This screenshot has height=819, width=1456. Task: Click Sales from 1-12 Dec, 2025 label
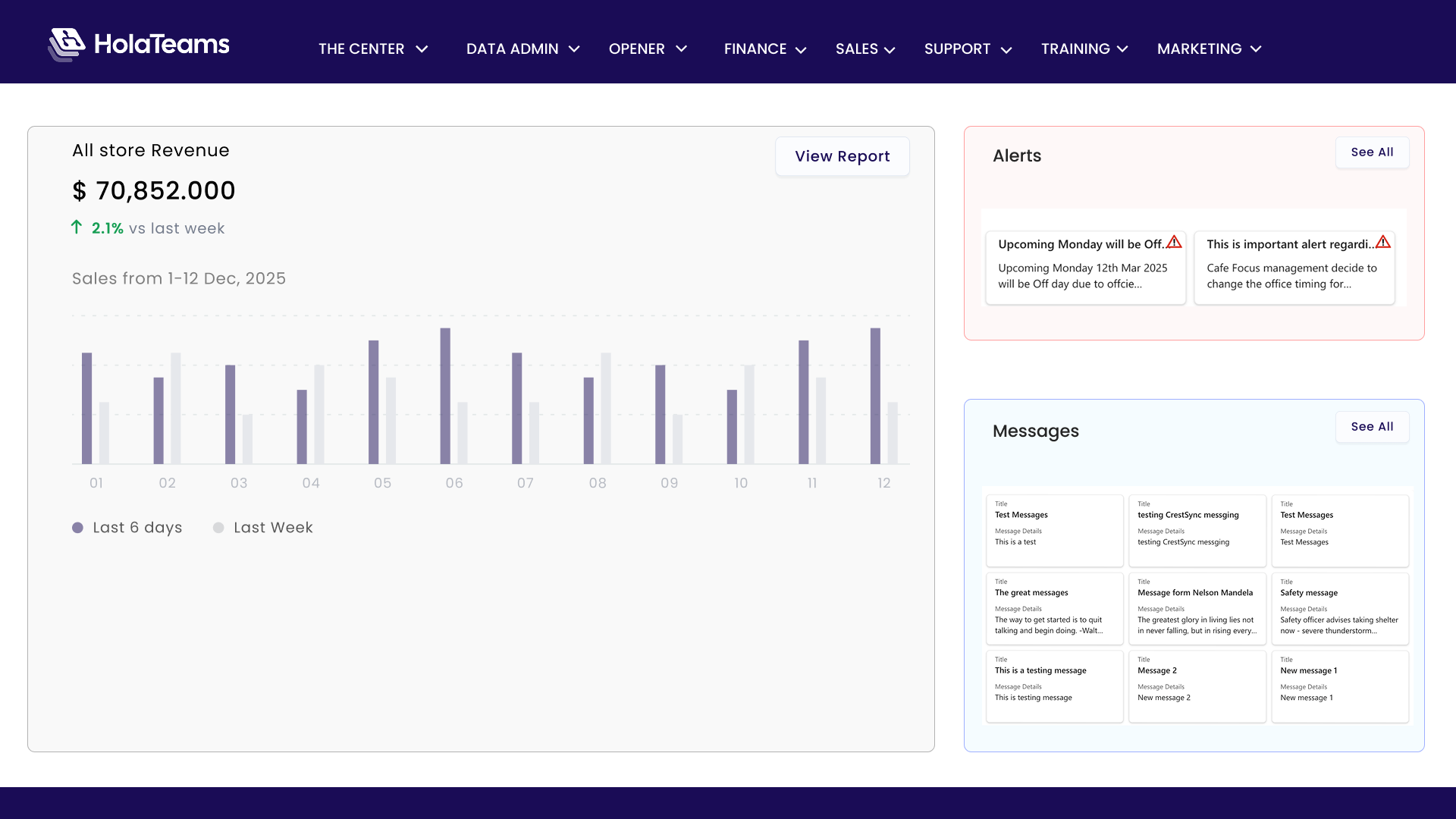pos(179,278)
